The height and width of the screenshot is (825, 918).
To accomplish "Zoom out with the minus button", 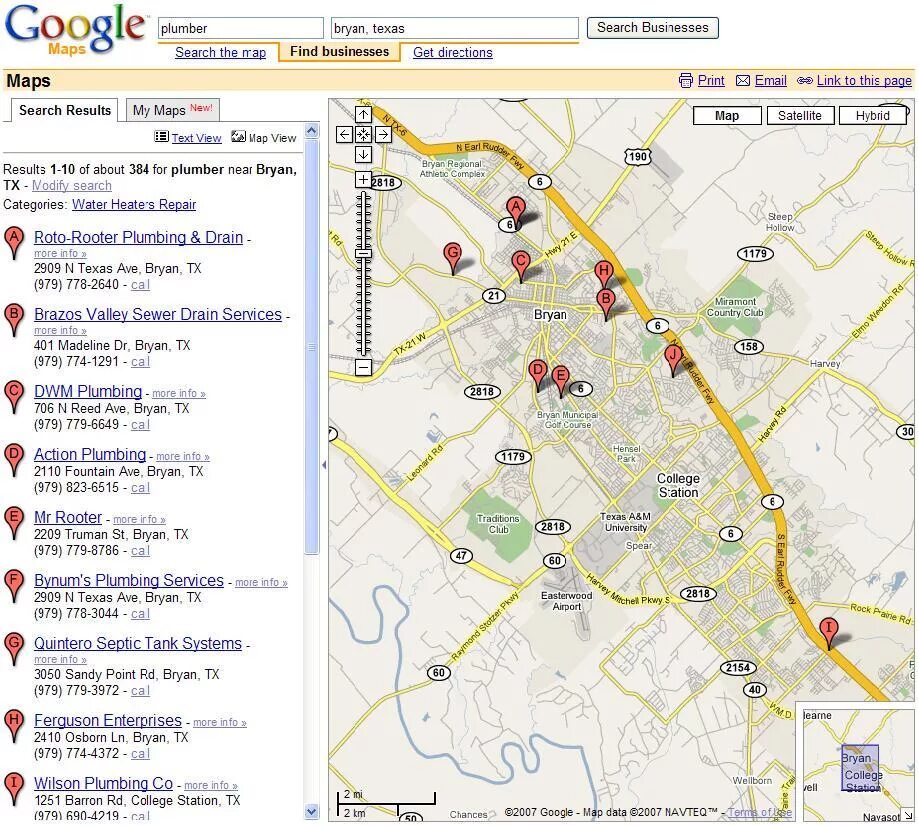I will [364, 368].
